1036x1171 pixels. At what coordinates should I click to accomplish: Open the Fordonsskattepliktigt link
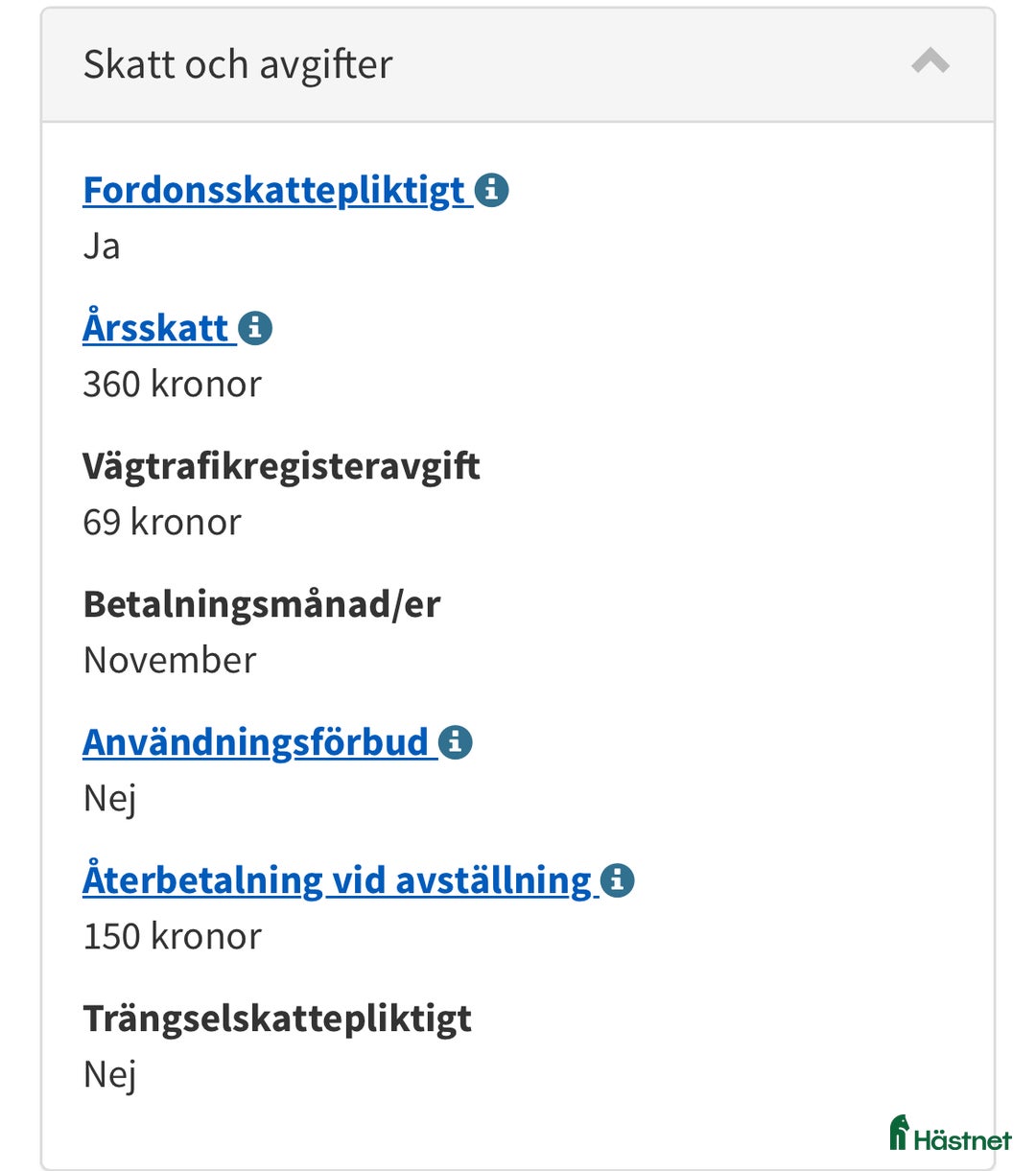[x=274, y=190]
